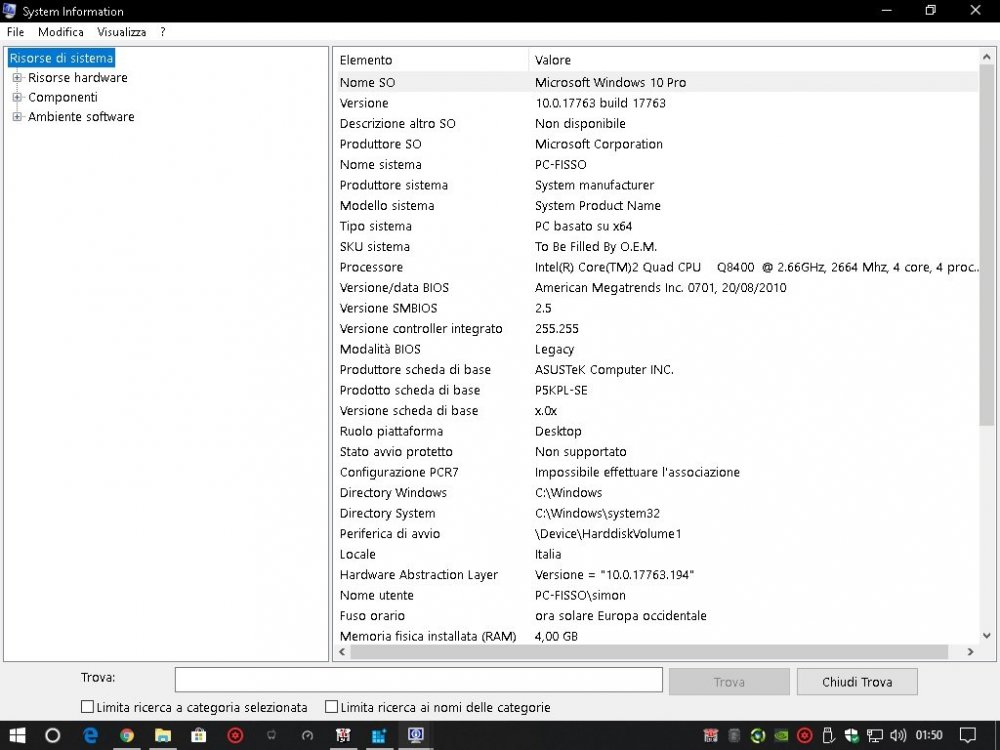
Task: Open the red gear app in taskbar
Action: tap(235, 735)
